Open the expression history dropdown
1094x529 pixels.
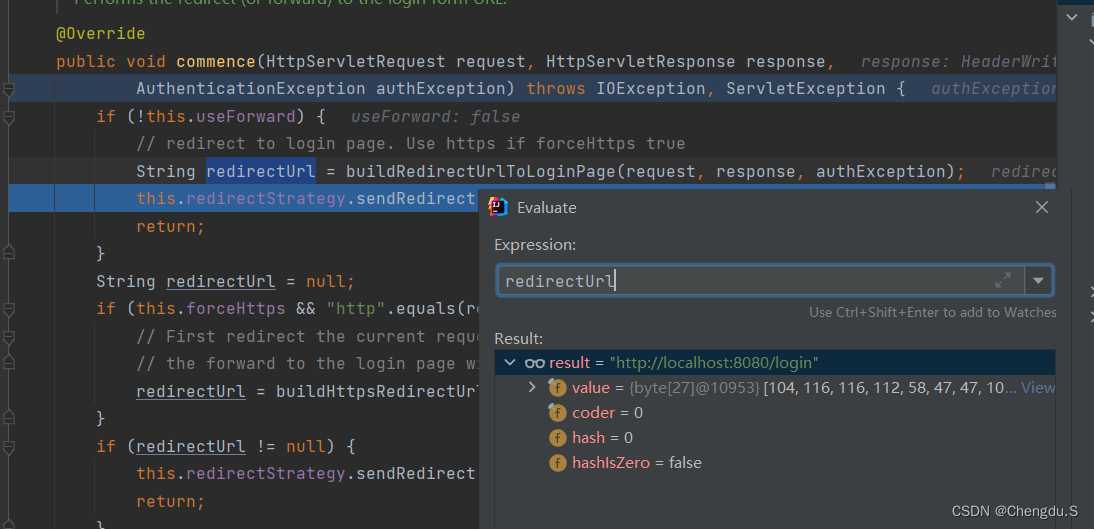tap(1038, 281)
